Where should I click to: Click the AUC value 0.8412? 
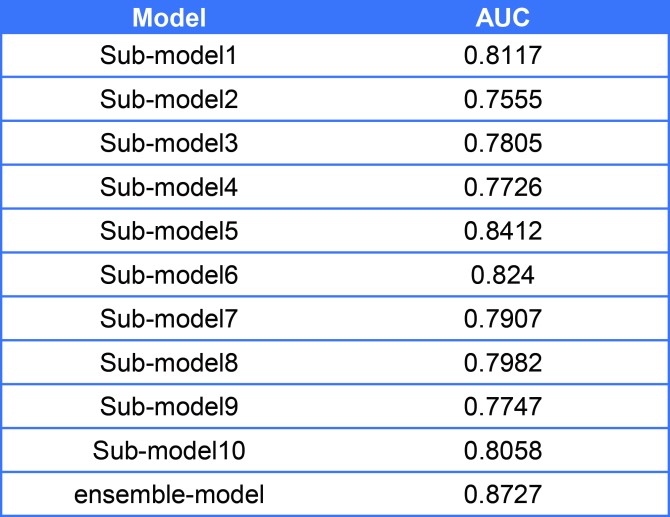pyautogui.click(x=503, y=231)
